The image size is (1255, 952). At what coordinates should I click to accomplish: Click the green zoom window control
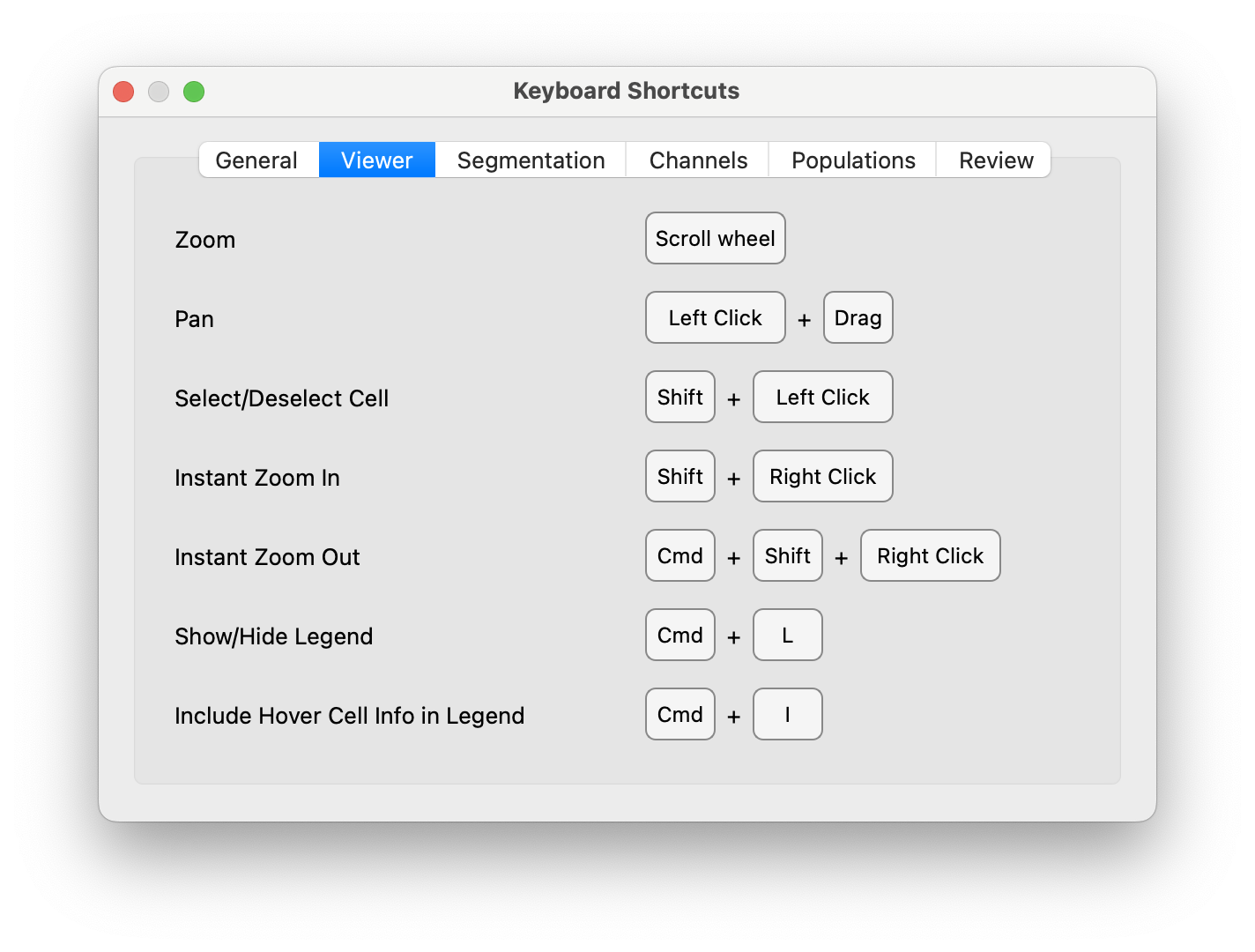[x=193, y=91]
